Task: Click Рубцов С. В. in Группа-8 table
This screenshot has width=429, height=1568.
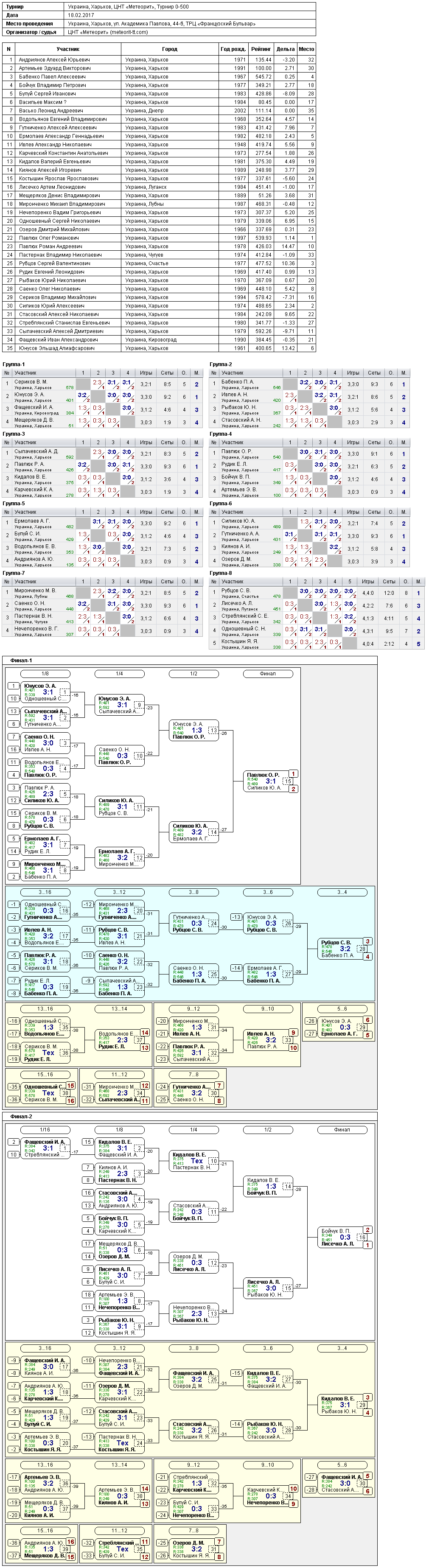Action: (236, 591)
